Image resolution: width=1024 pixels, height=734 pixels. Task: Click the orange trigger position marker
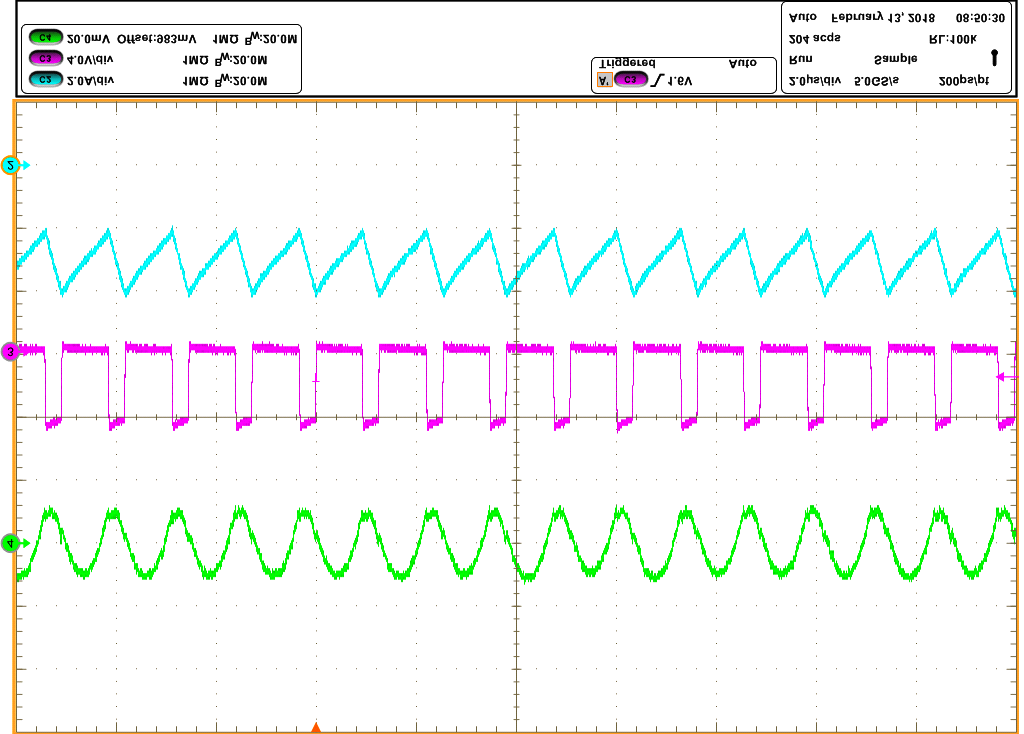316,727
